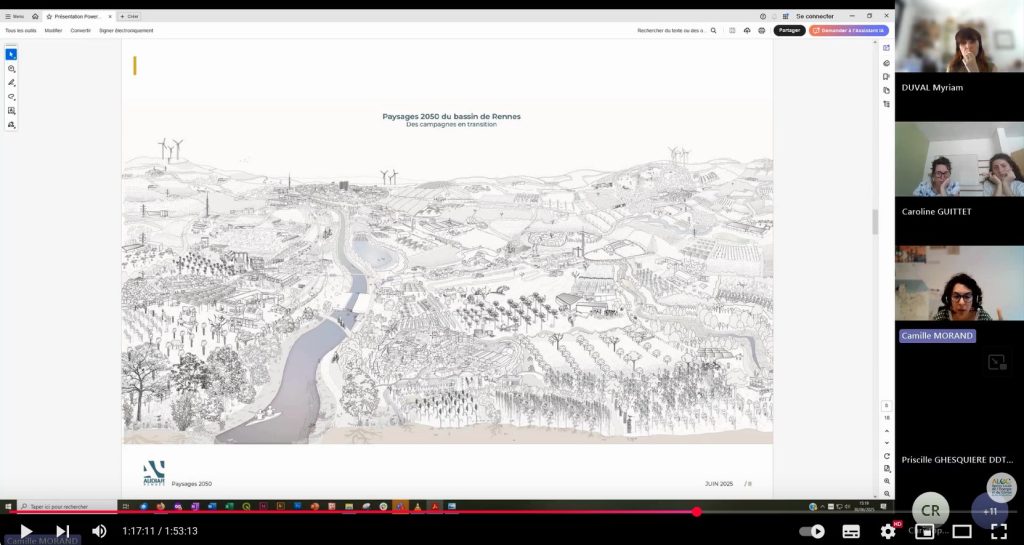Open the help question mark icon

[x=763, y=16]
